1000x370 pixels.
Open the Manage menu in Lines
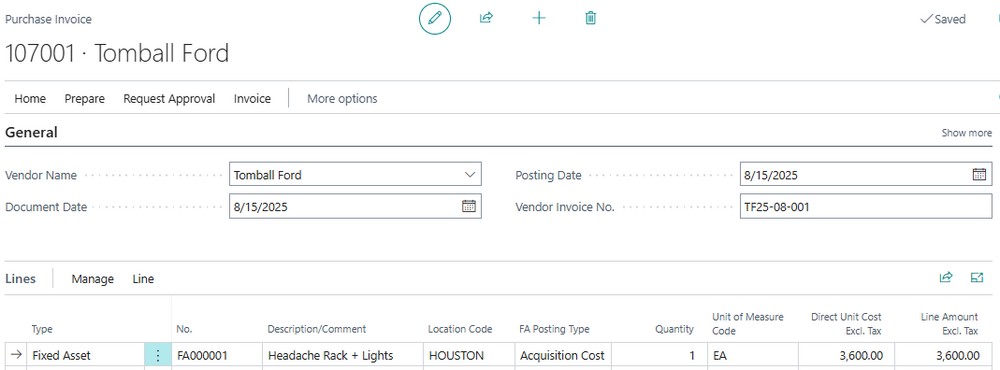[x=92, y=279]
